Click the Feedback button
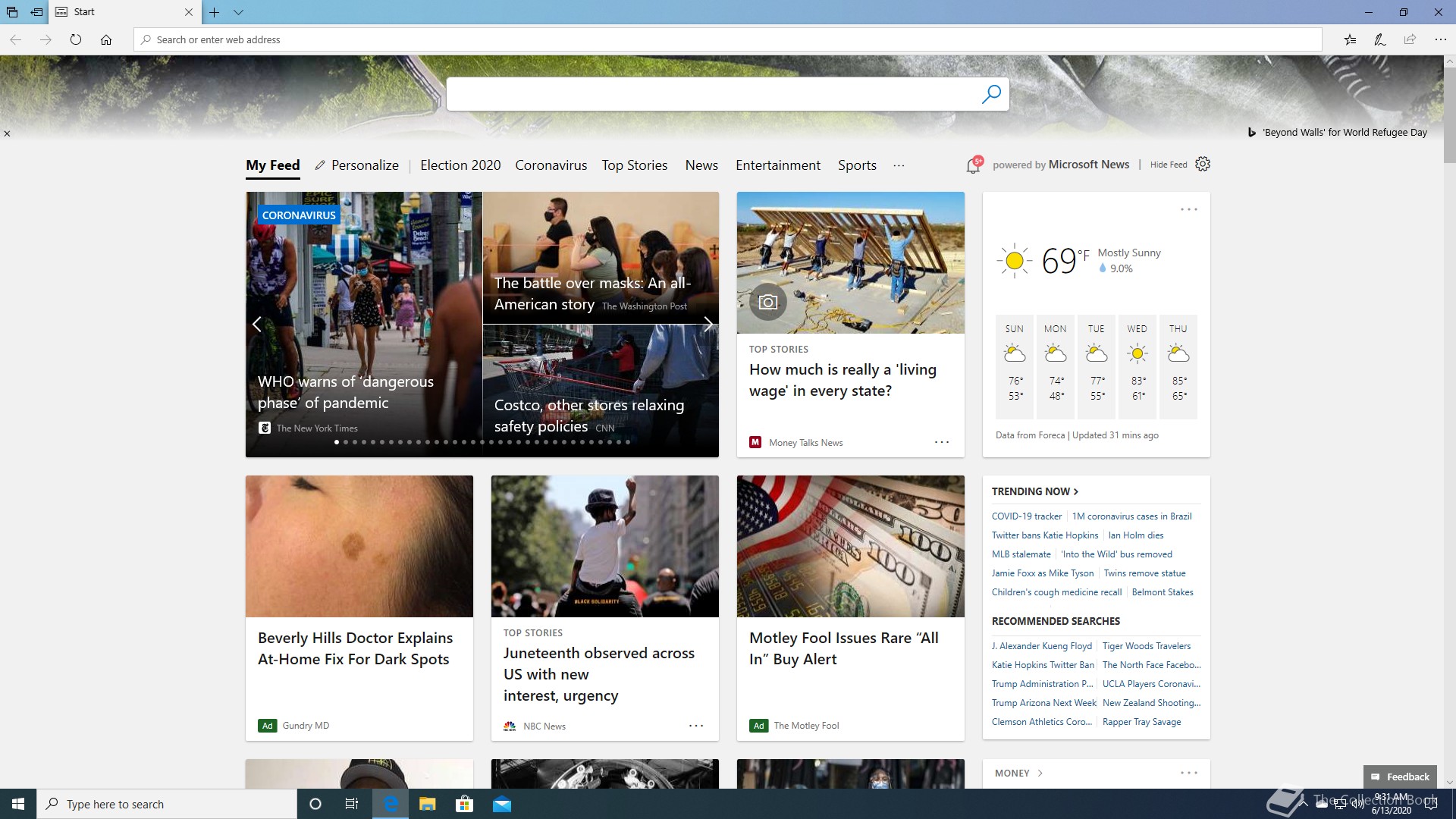 point(1400,777)
